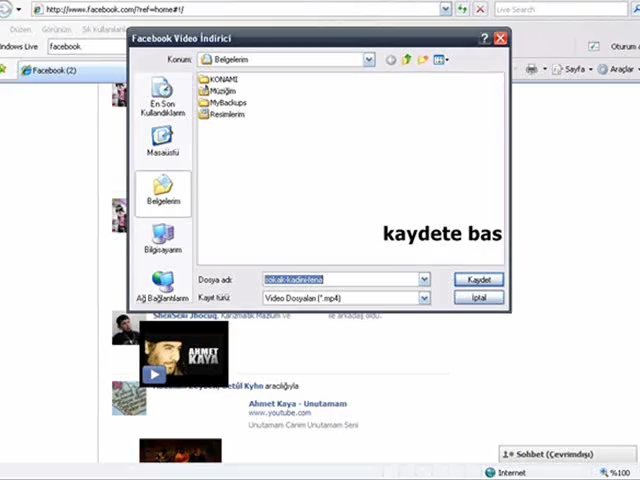This screenshot has height=480, width=640.
Task: Select the Facebook (2) browser tab
Action: tap(71, 71)
